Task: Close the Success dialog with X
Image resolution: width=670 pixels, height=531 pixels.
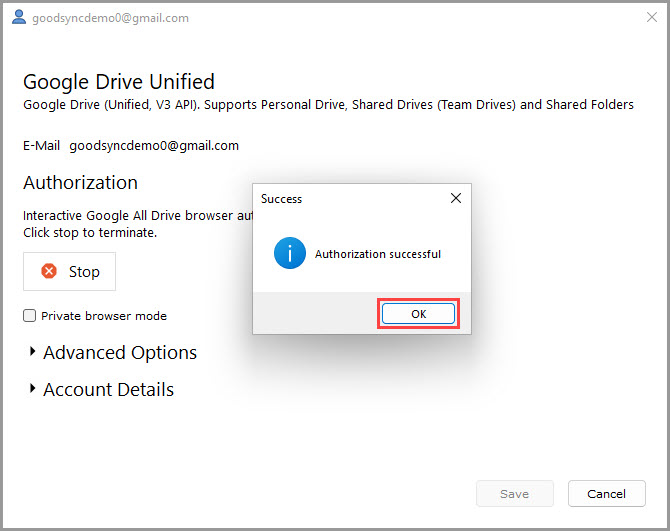Action: click(455, 198)
